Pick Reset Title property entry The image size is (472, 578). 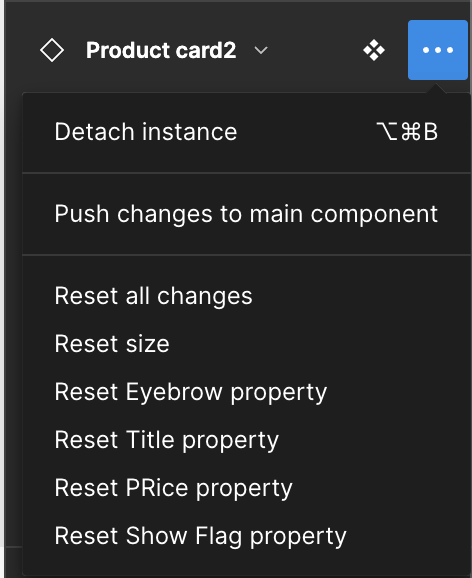pyautogui.click(x=246, y=440)
